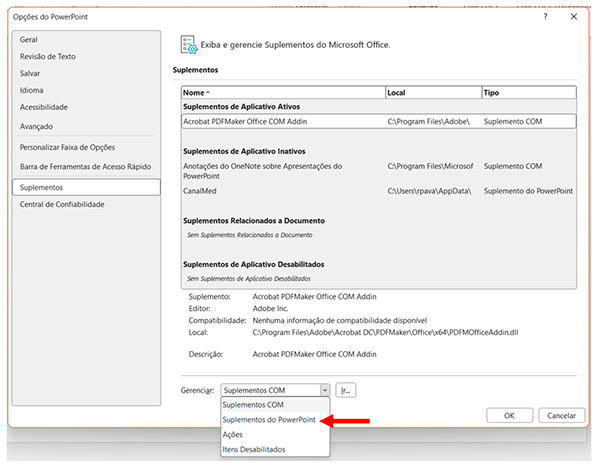Select Anotações do OneNote add-in row
The height and width of the screenshot is (471, 600).
coord(379,171)
